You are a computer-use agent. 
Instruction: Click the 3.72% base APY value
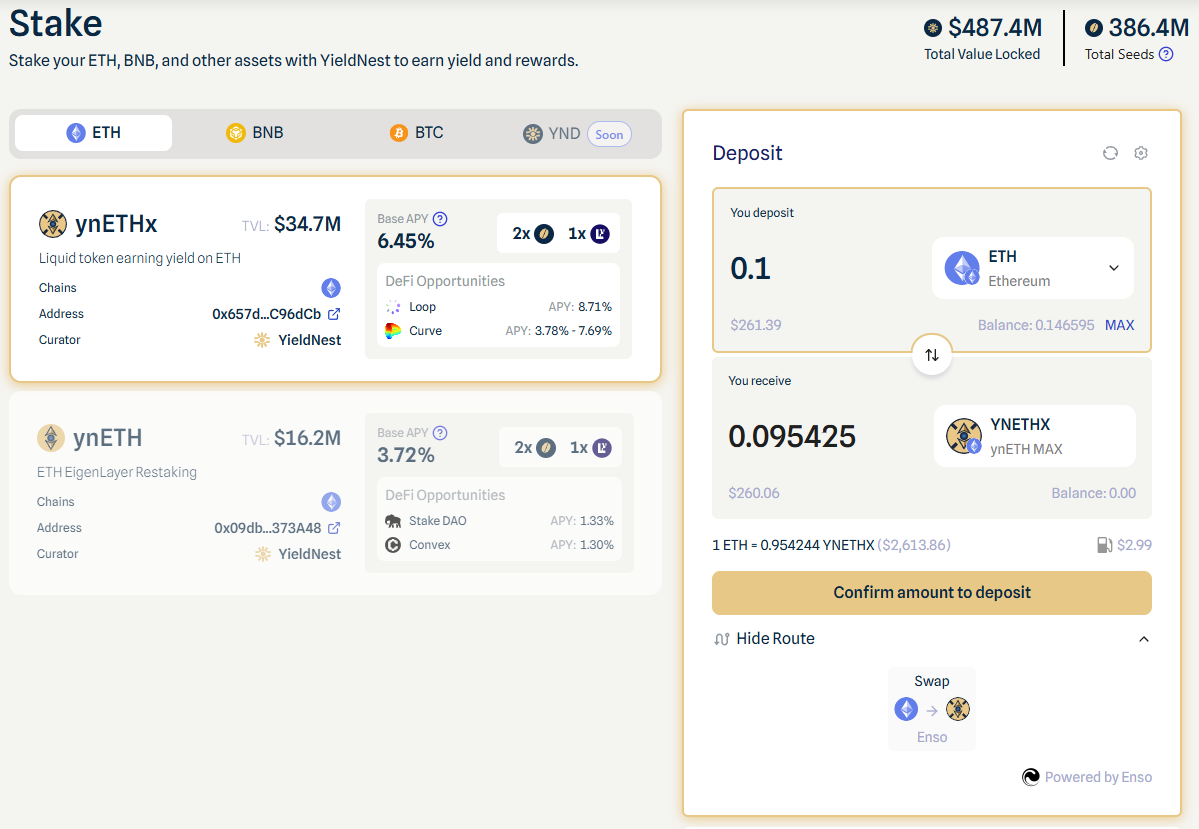pos(406,456)
